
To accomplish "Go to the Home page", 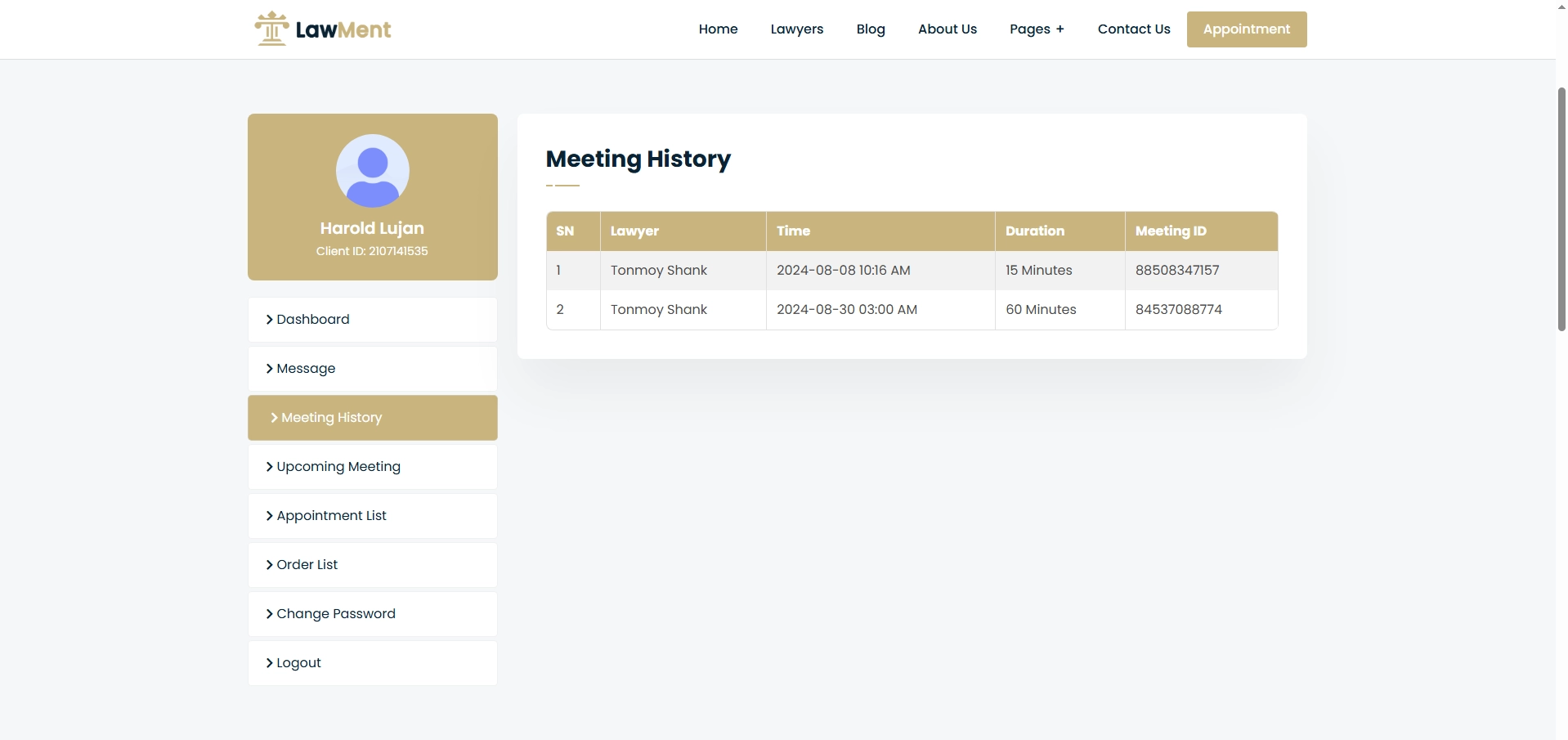I will point(718,29).
